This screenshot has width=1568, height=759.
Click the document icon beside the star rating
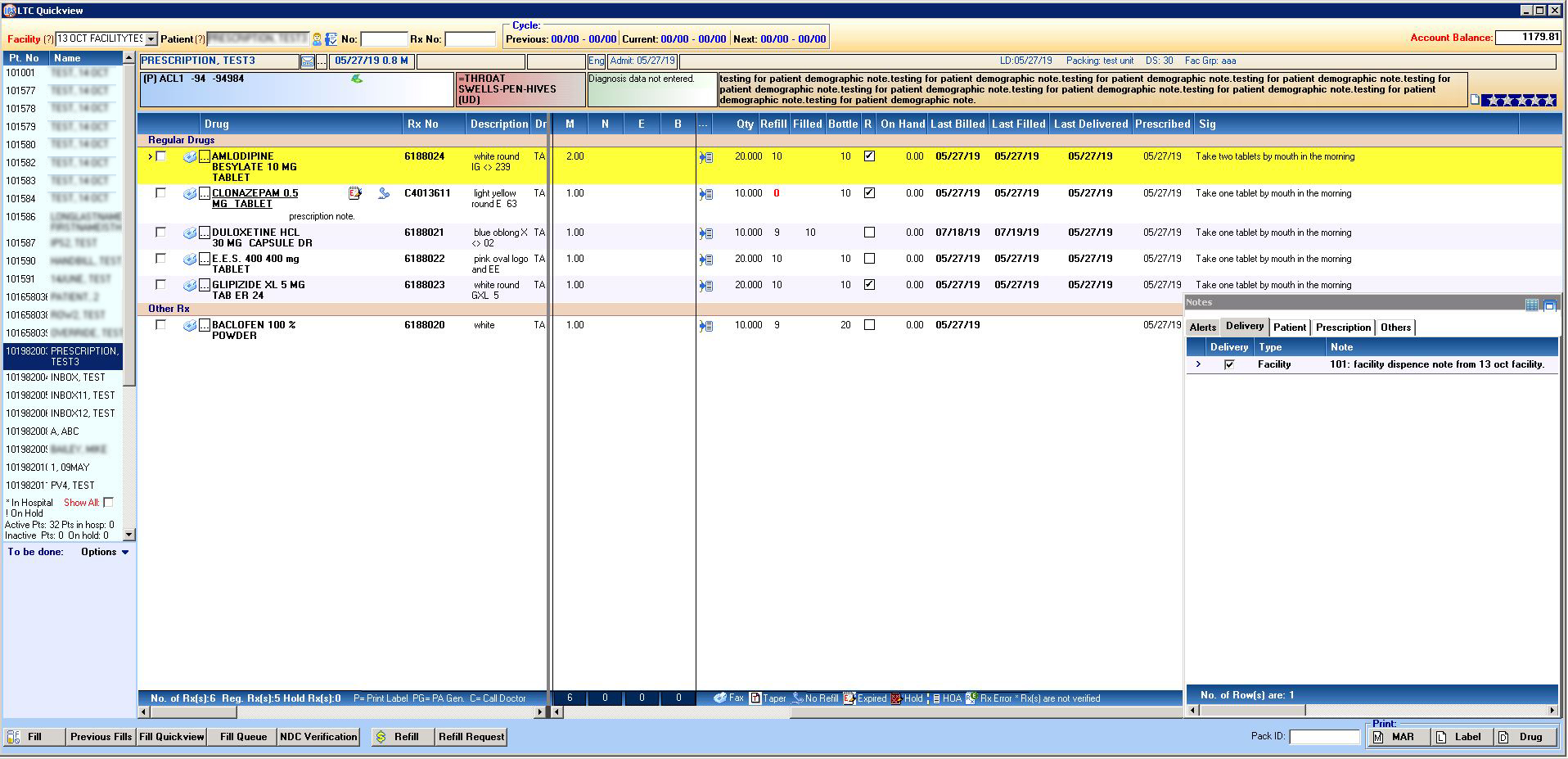(x=1475, y=101)
